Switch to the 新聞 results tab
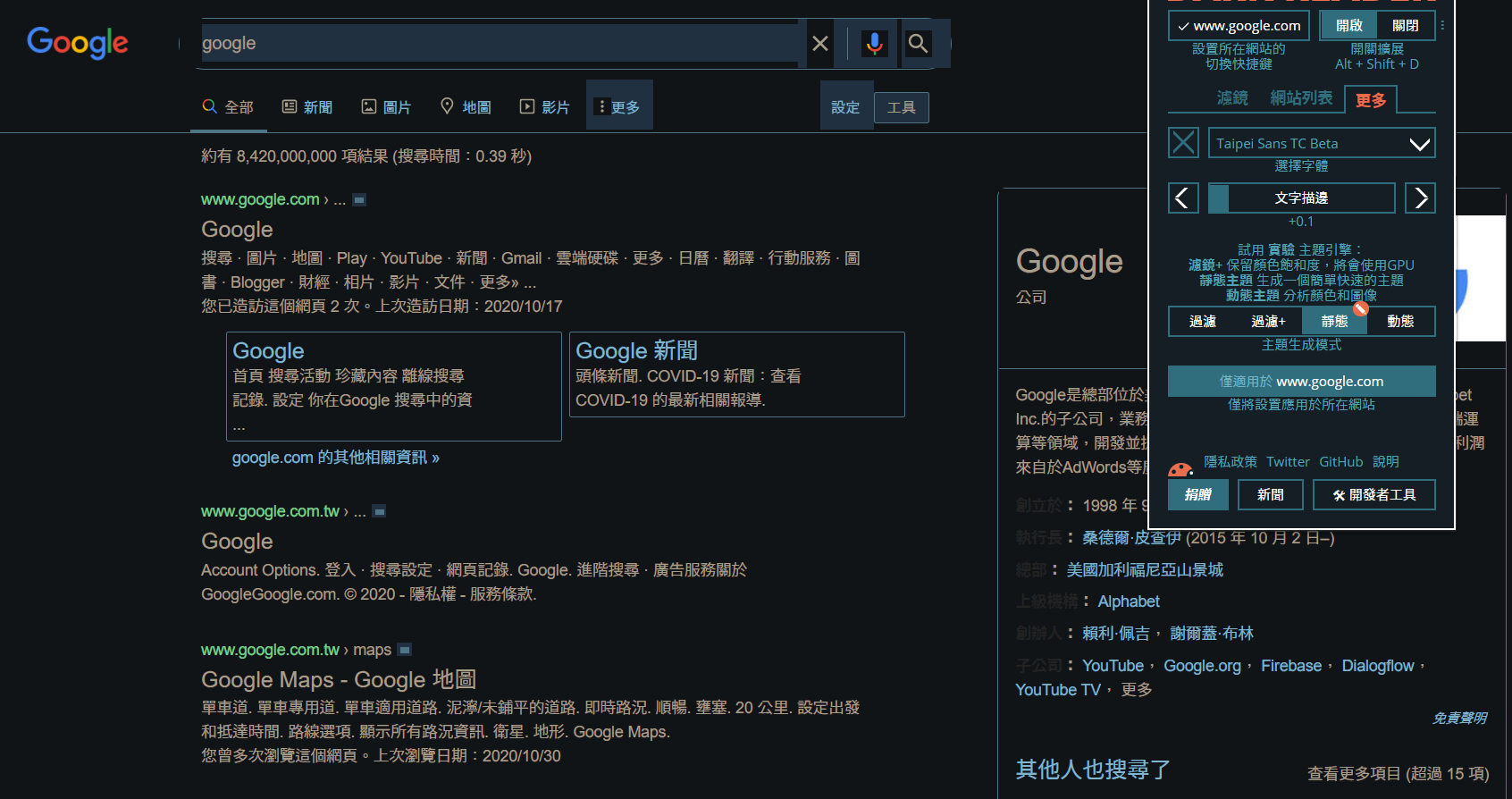This screenshot has height=799, width=1512. pos(307,106)
